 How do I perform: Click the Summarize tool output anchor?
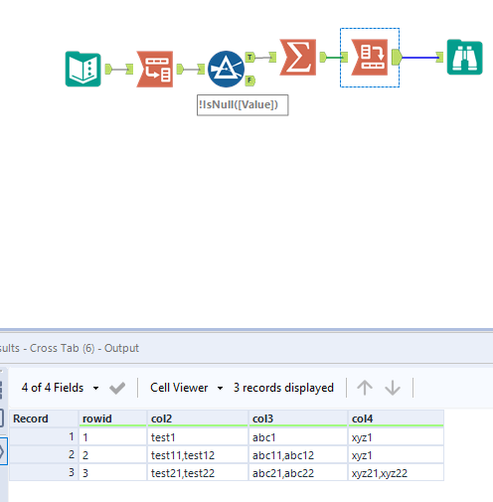click(323, 57)
